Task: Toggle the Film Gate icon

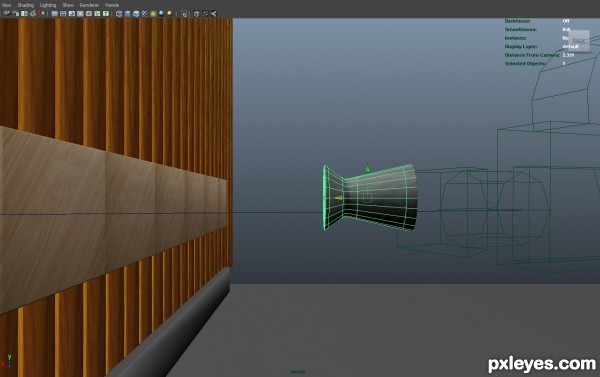Action: point(63,14)
